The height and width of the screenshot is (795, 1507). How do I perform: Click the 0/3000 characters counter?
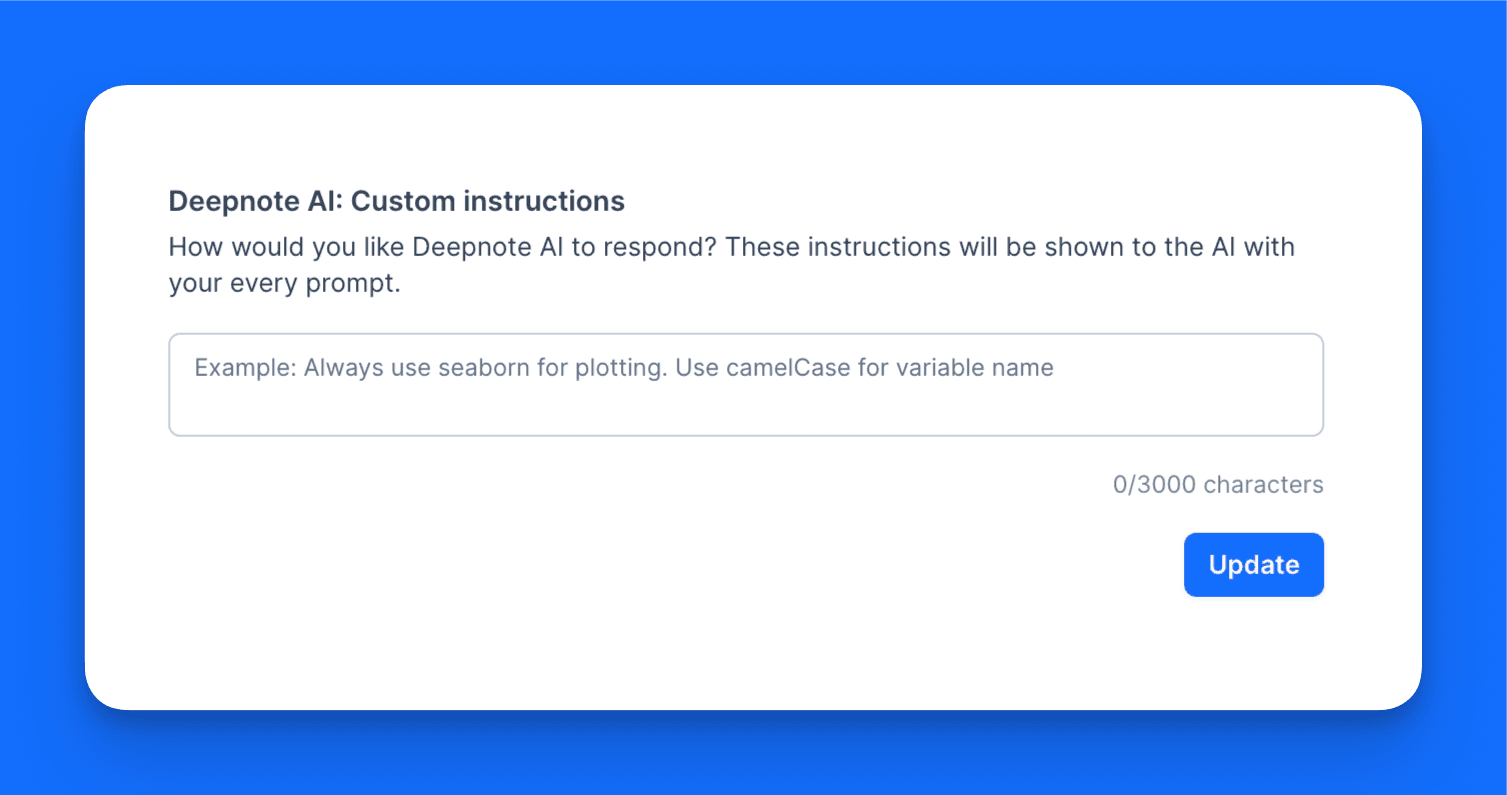[1218, 484]
